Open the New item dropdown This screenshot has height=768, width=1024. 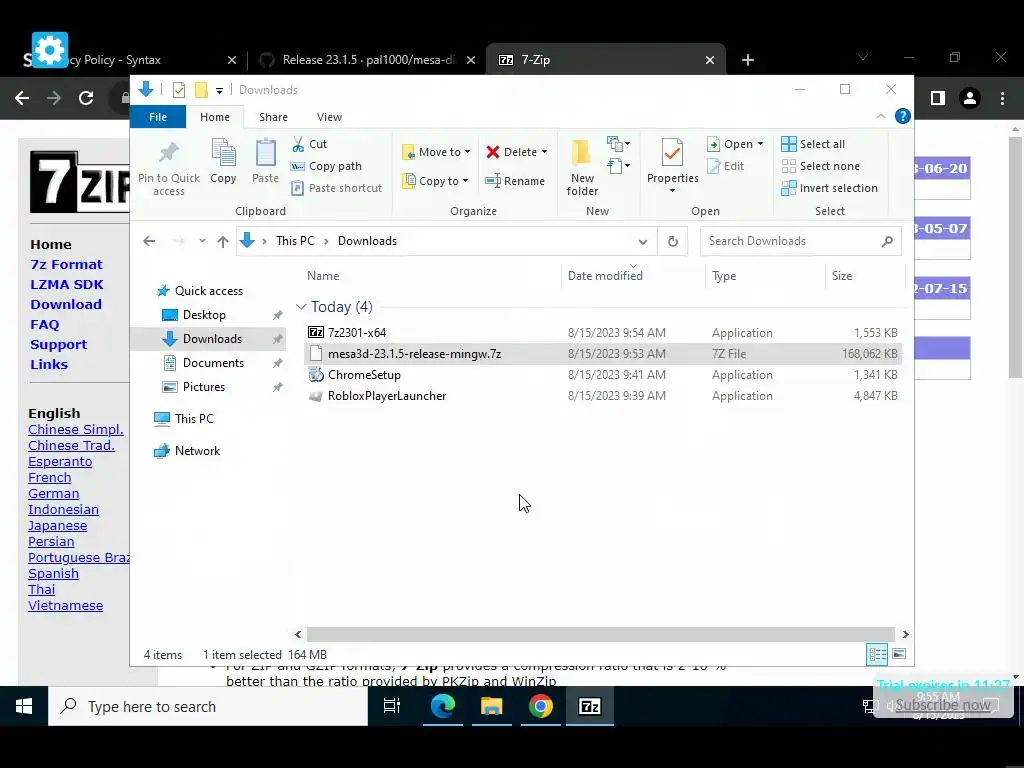[x=618, y=144]
